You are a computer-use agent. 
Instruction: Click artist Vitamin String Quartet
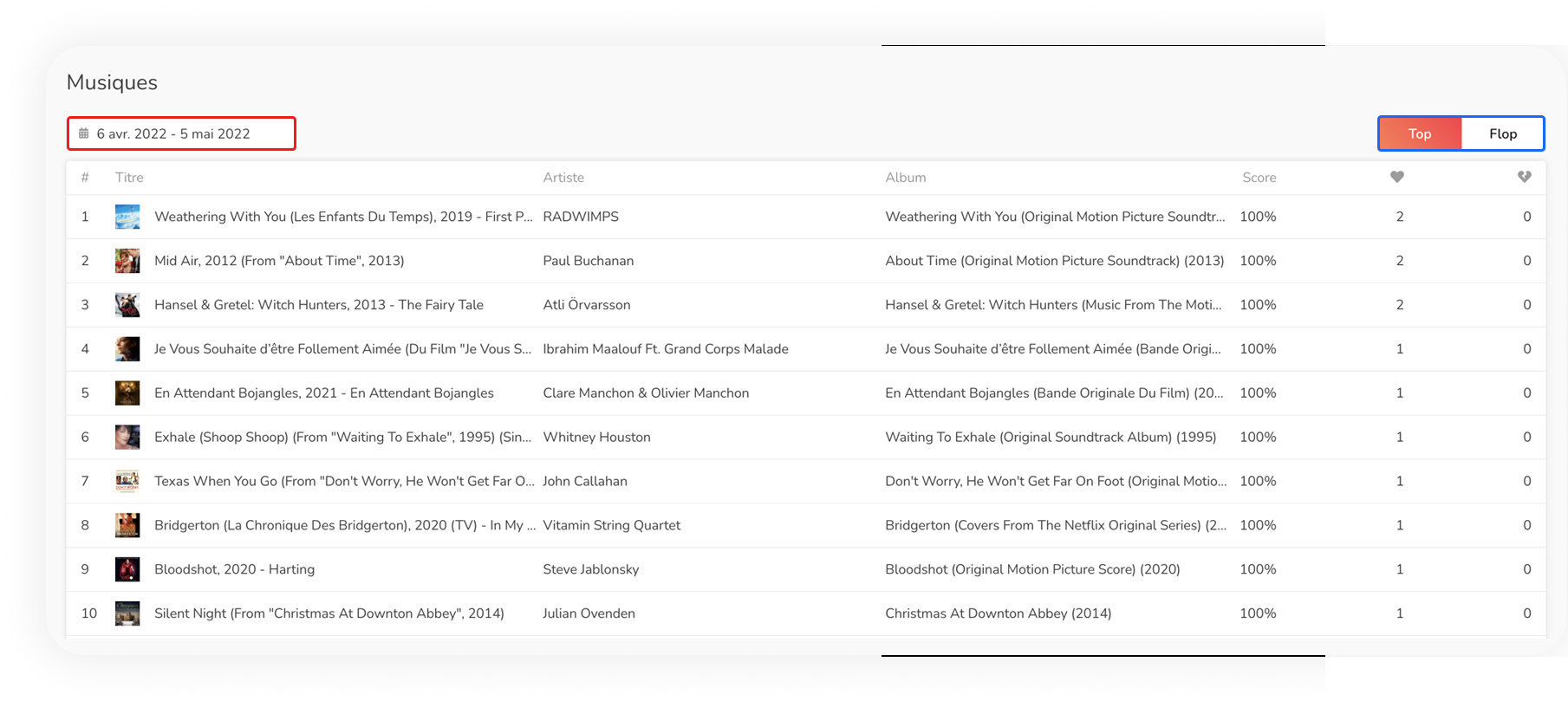pyautogui.click(x=612, y=525)
